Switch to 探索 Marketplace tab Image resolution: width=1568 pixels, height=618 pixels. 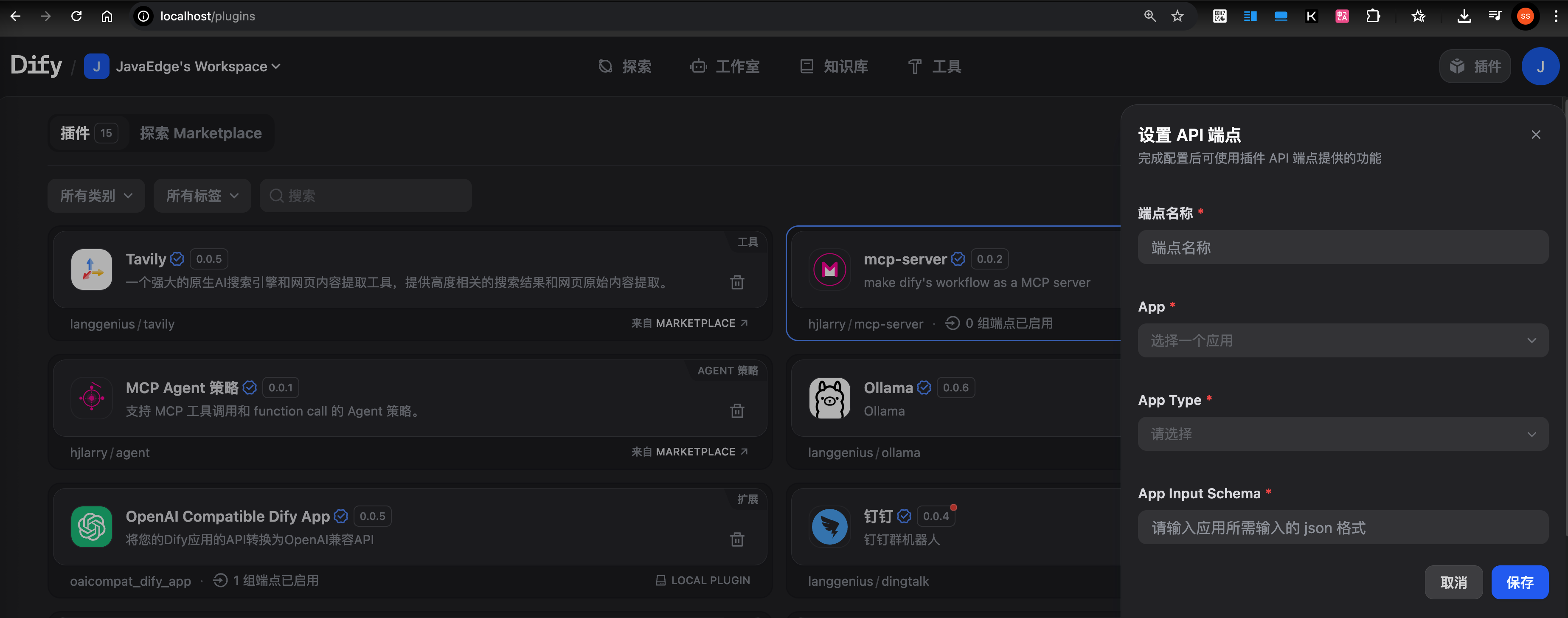[200, 133]
